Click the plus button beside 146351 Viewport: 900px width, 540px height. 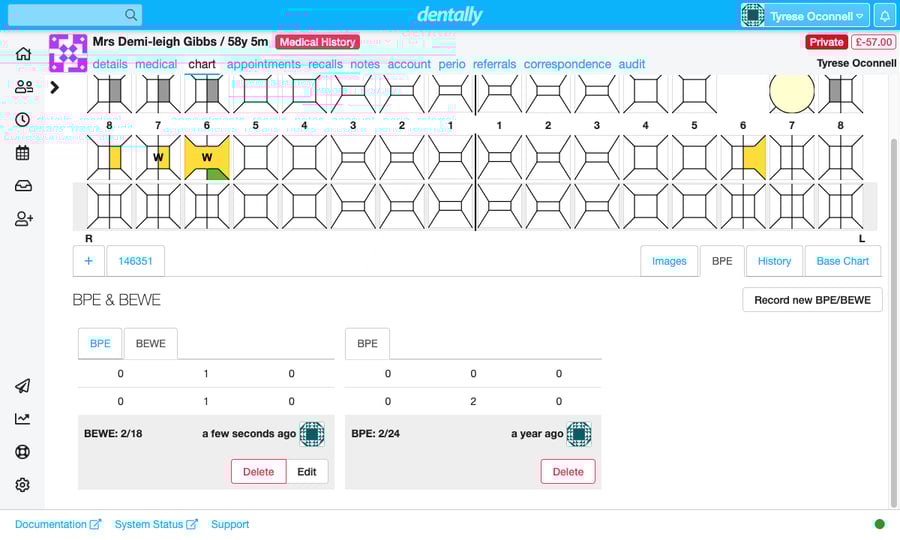88,261
